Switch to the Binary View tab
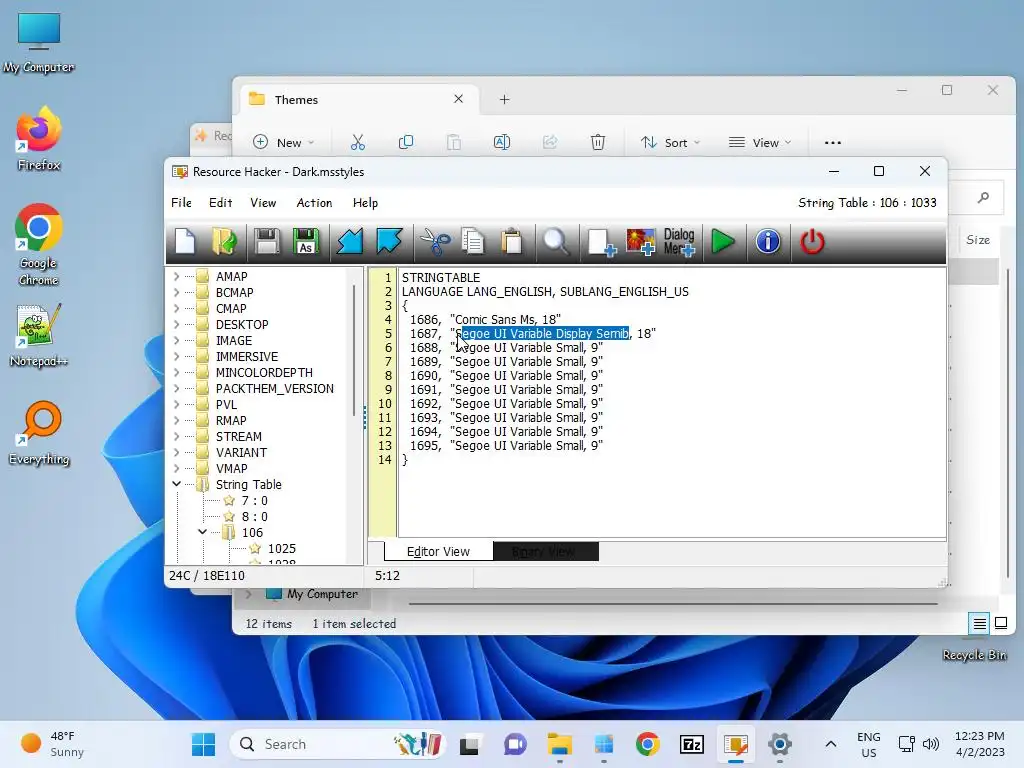This screenshot has width=1024, height=768. click(545, 551)
